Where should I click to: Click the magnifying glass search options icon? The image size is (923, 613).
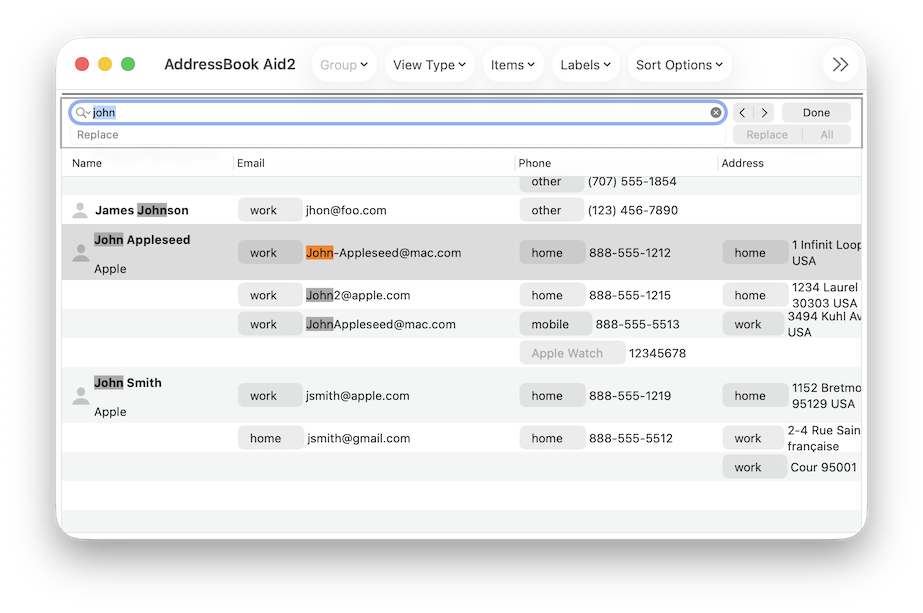pos(82,112)
